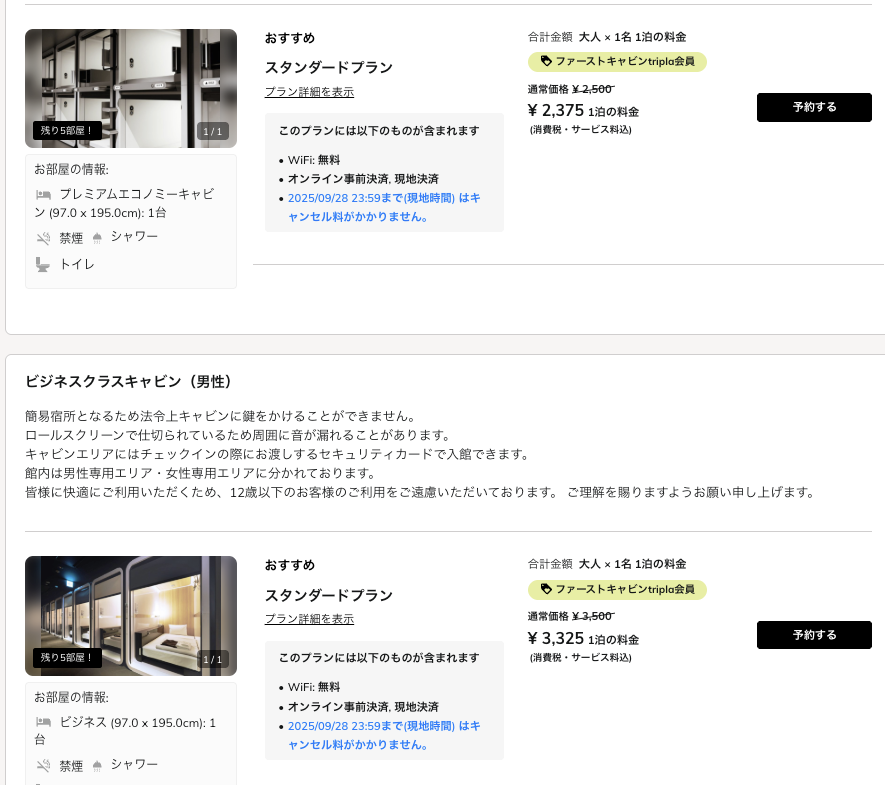
Task: Click the tag icon in ¥3,325 member badge
Action: [x=546, y=589]
